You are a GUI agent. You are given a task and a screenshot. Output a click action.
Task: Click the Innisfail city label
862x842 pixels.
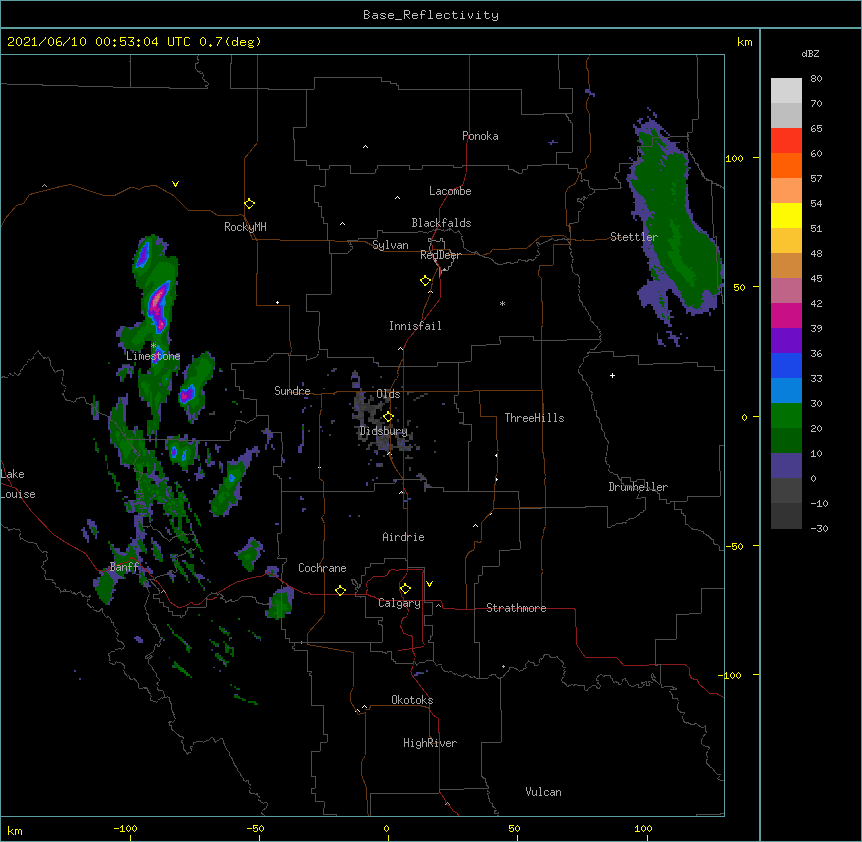pos(415,326)
